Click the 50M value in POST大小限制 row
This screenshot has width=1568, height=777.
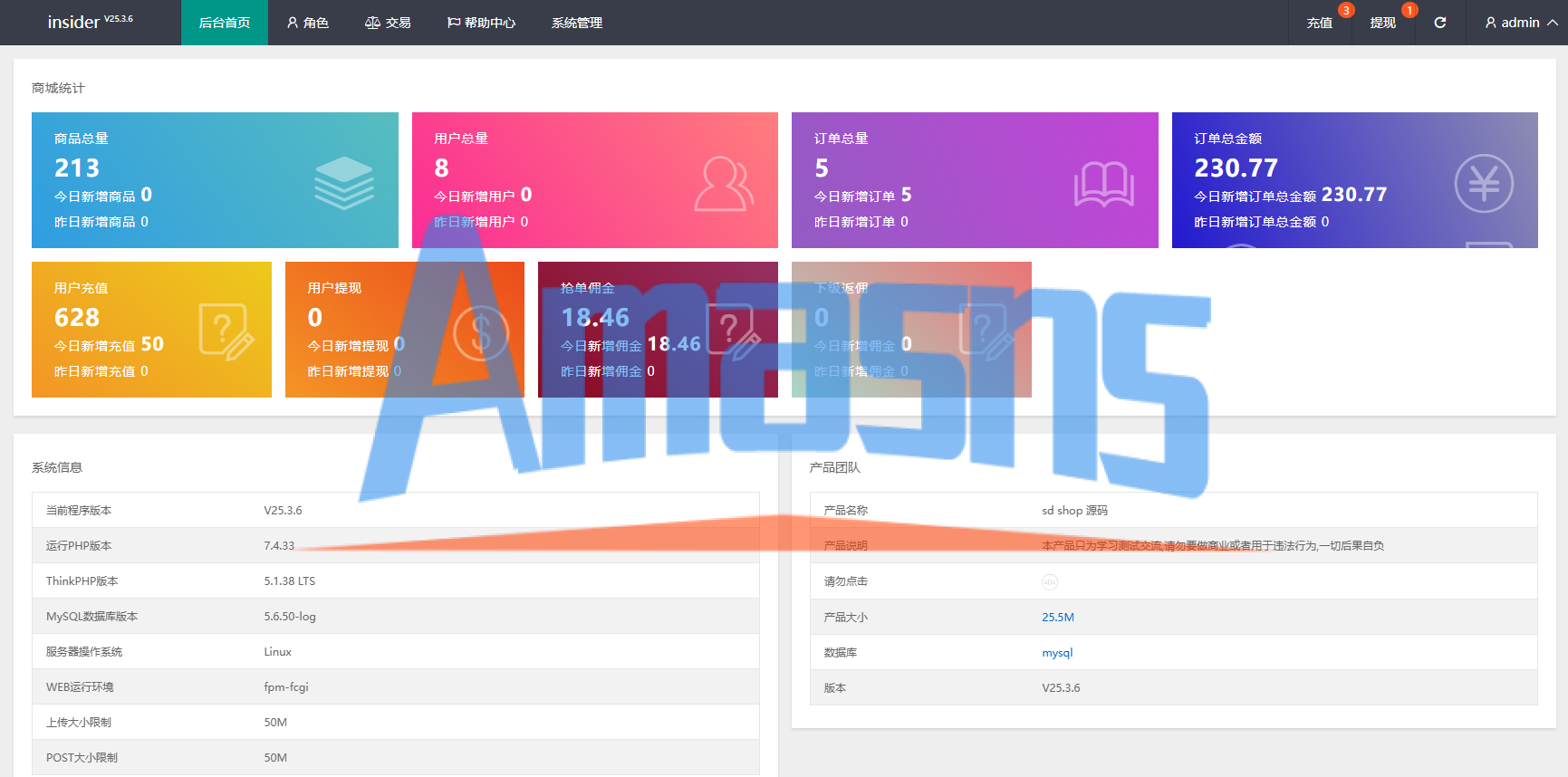click(275, 757)
